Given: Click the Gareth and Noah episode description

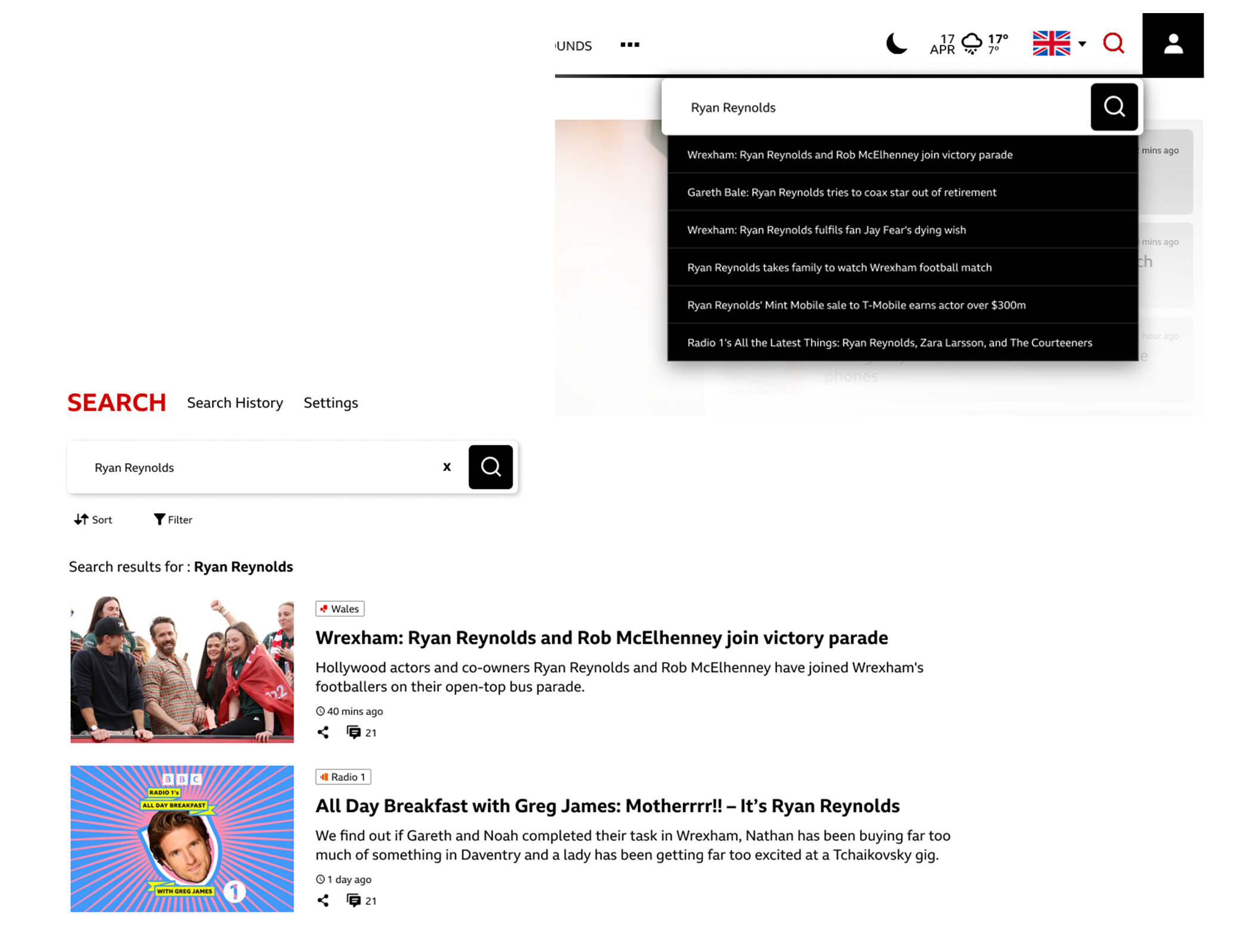Looking at the screenshot, I should pos(633,845).
